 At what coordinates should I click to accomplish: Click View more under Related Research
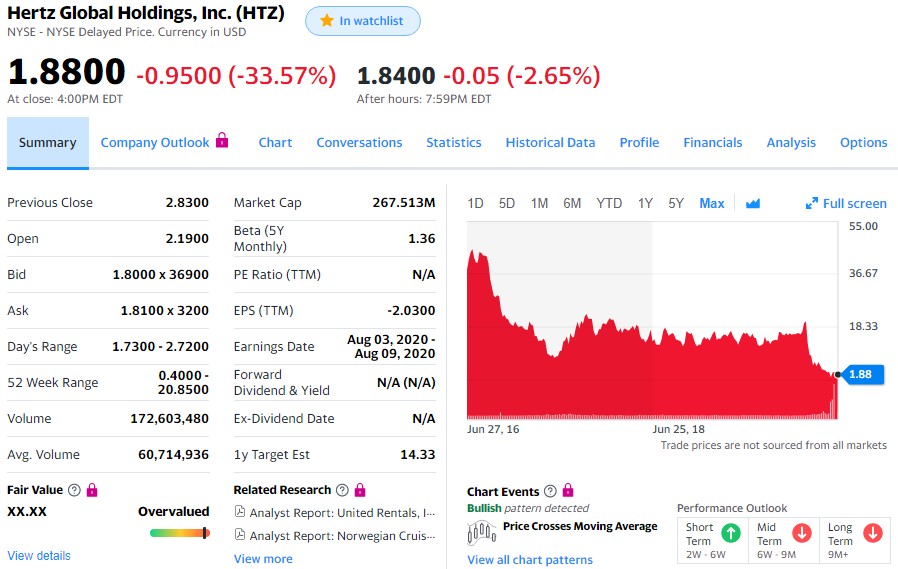click(x=263, y=559)
